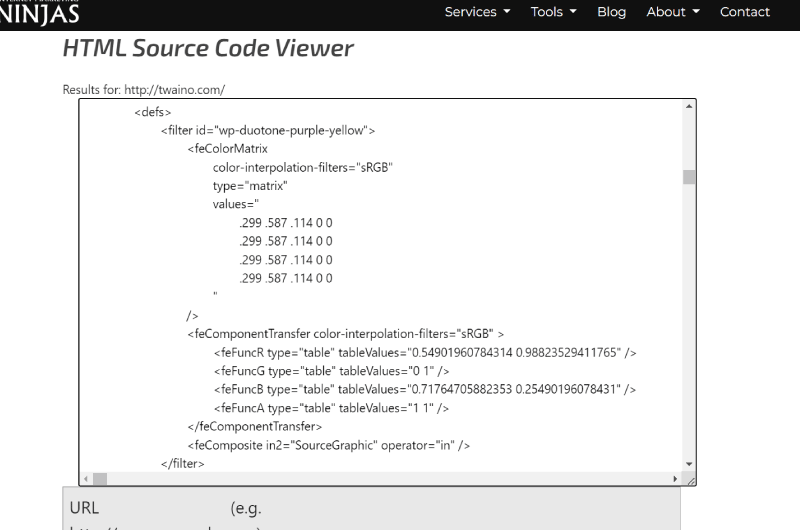800x530 pixels.
Task: Go to the Blog page
Action: click(x=611, y=12)
